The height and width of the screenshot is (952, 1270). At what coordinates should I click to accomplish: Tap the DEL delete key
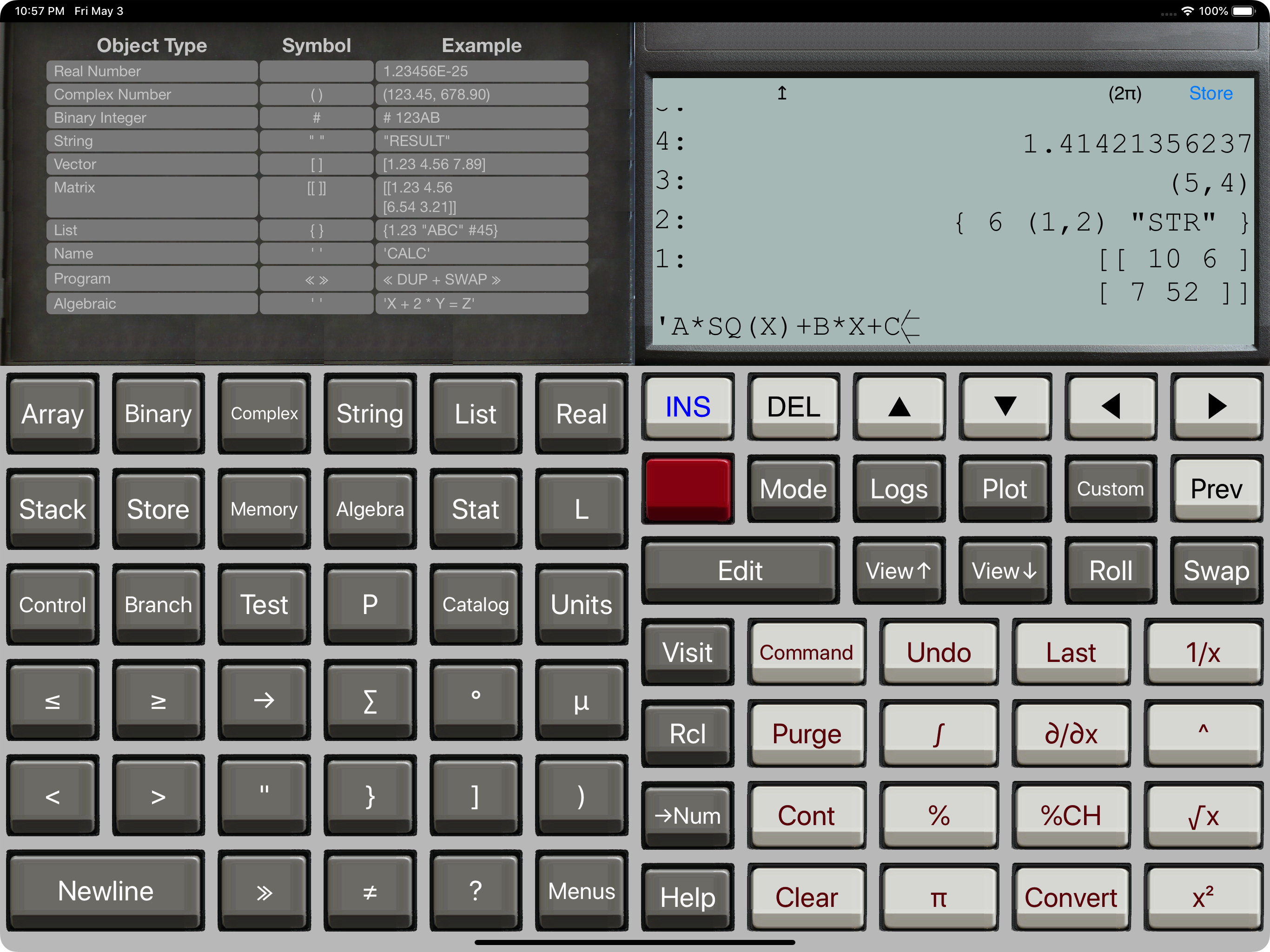pos(794,407)
